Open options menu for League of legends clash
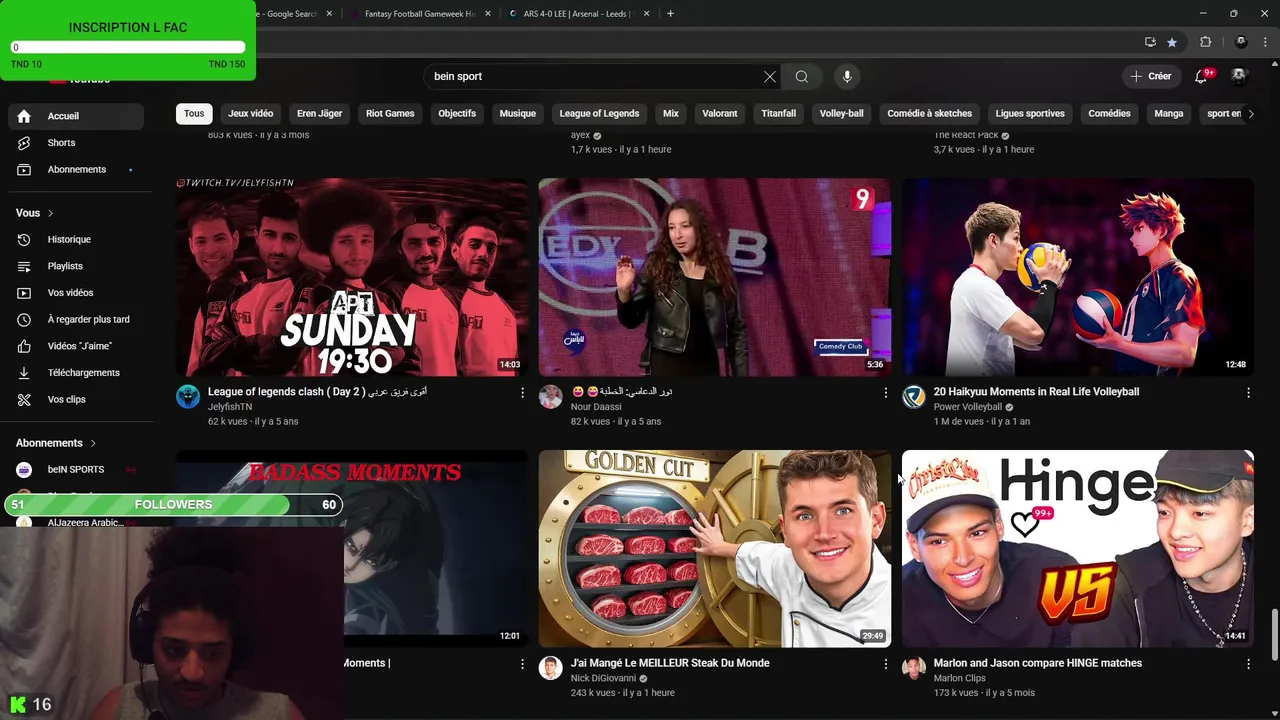This screenshot has width=1280, height=720. (522, 393)
